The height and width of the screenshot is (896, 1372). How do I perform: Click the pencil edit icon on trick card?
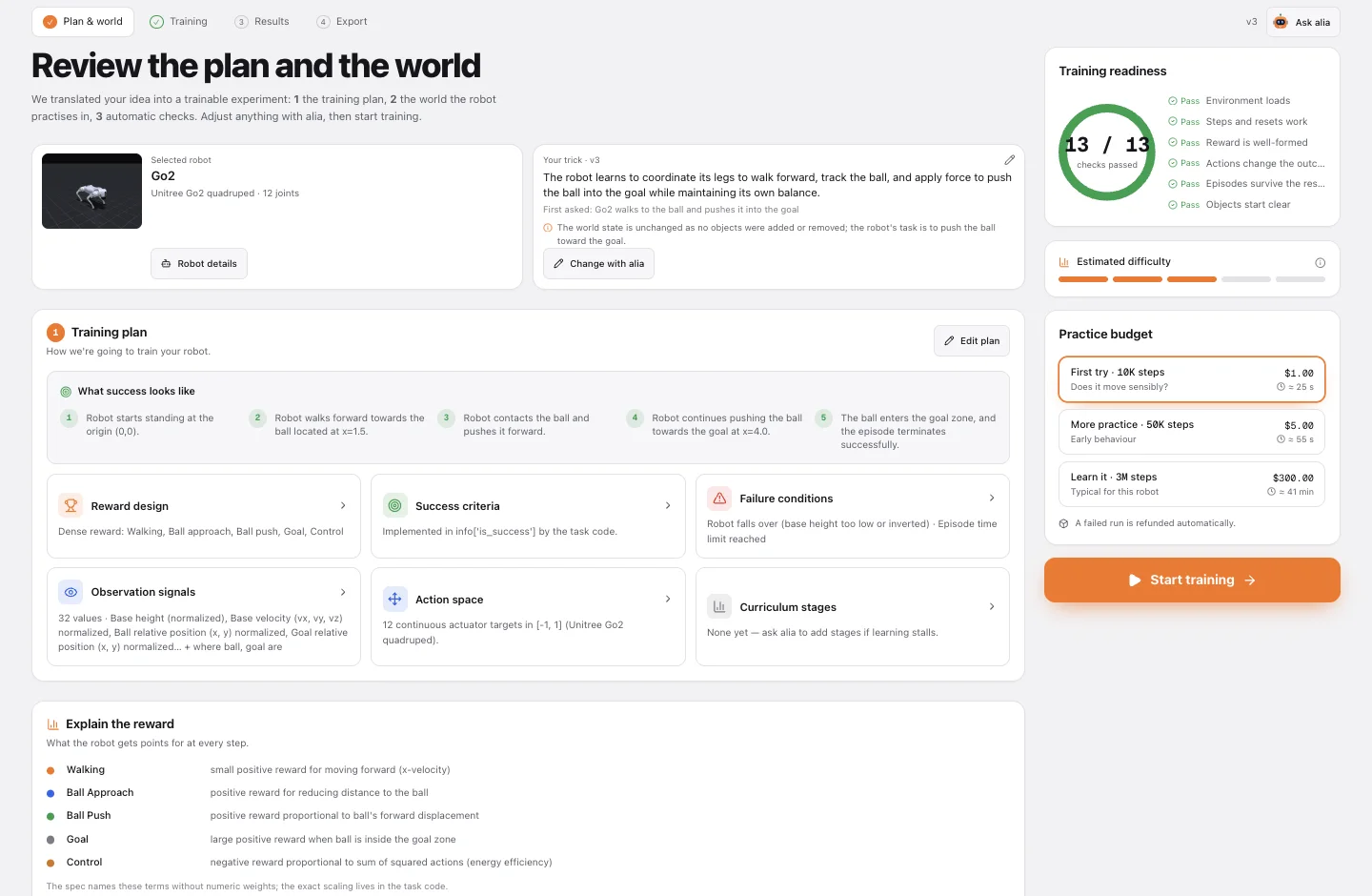[1009, 160]
